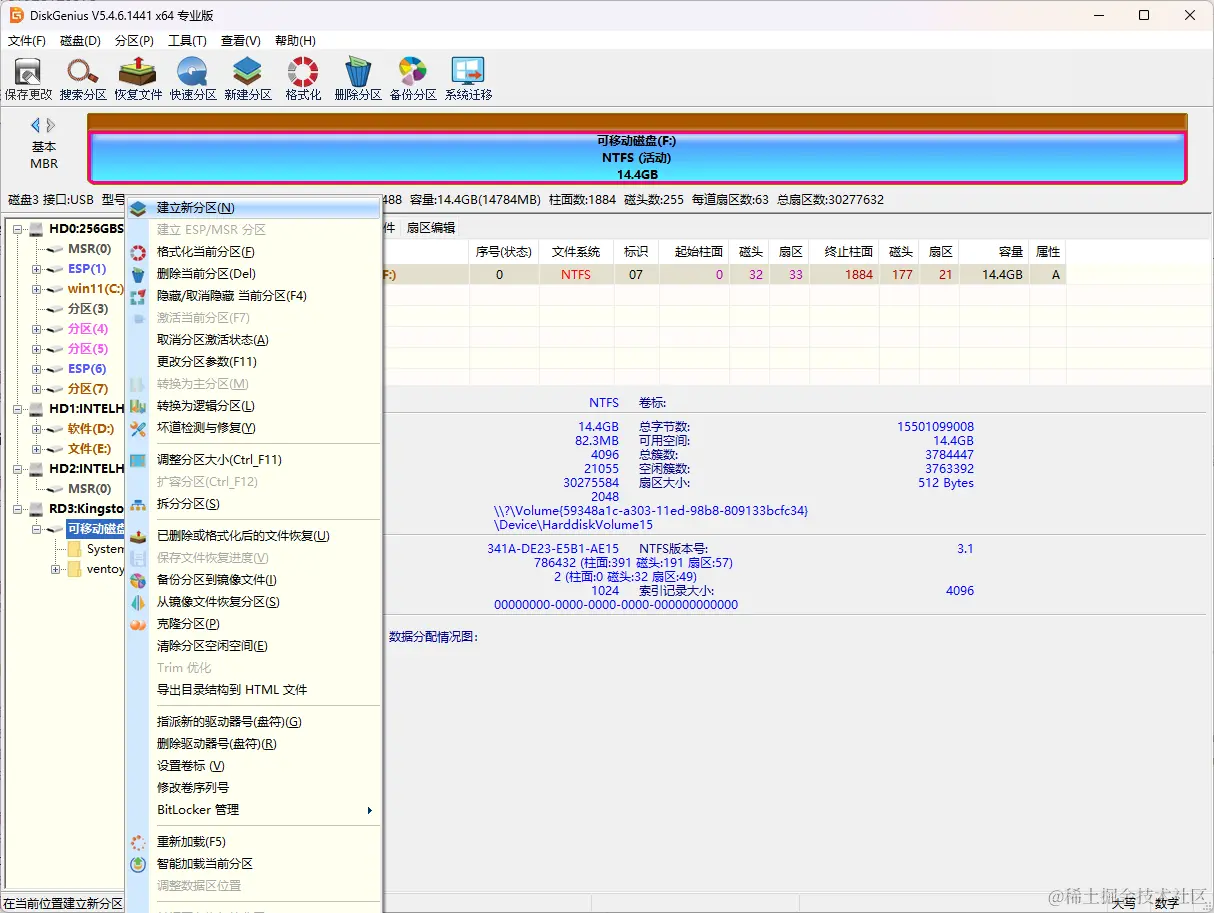Click the DiskGenius title bar logo
The width and height of the screenshot is (1214, 913).
tap(16, 15)
